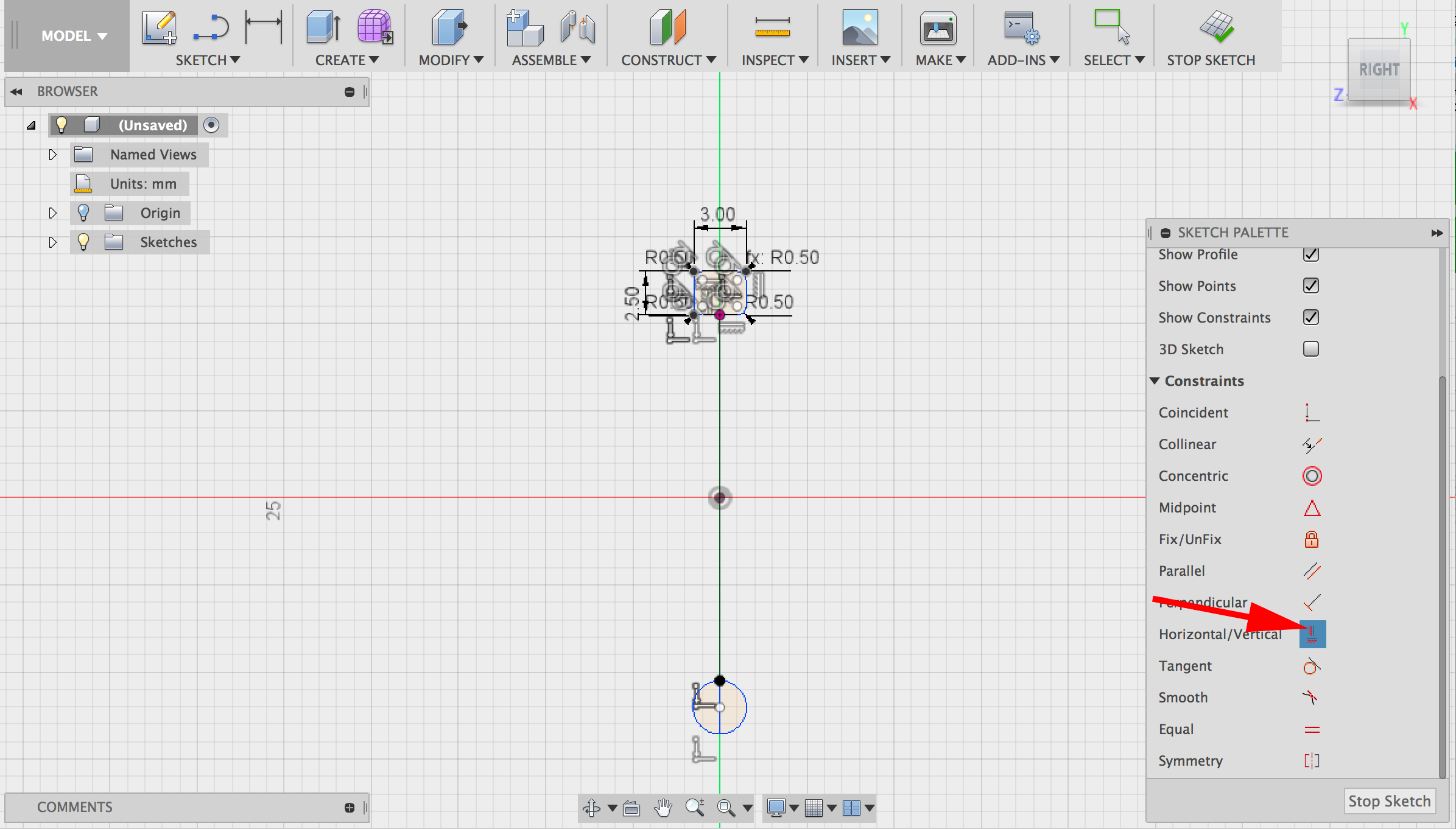Click the Select tool icon
Screen dimensions: 1456x829
coord(1111,27)
